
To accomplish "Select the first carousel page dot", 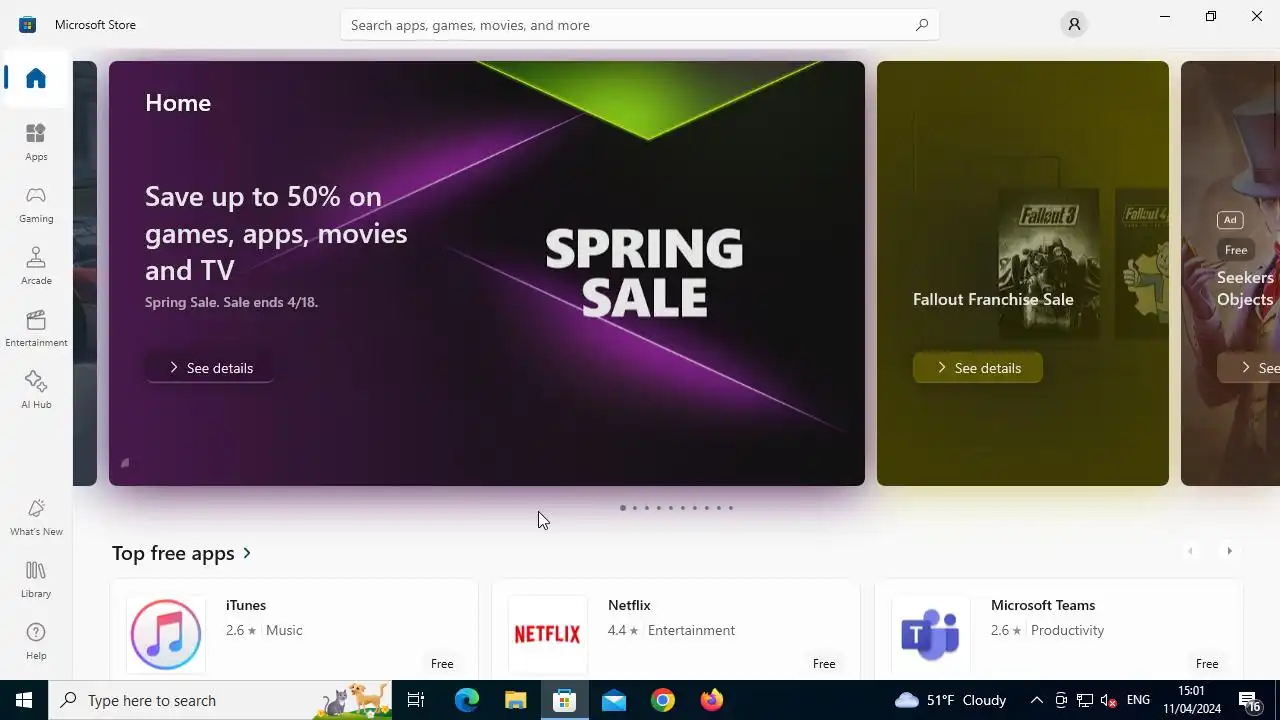I will tap(622, 508).
